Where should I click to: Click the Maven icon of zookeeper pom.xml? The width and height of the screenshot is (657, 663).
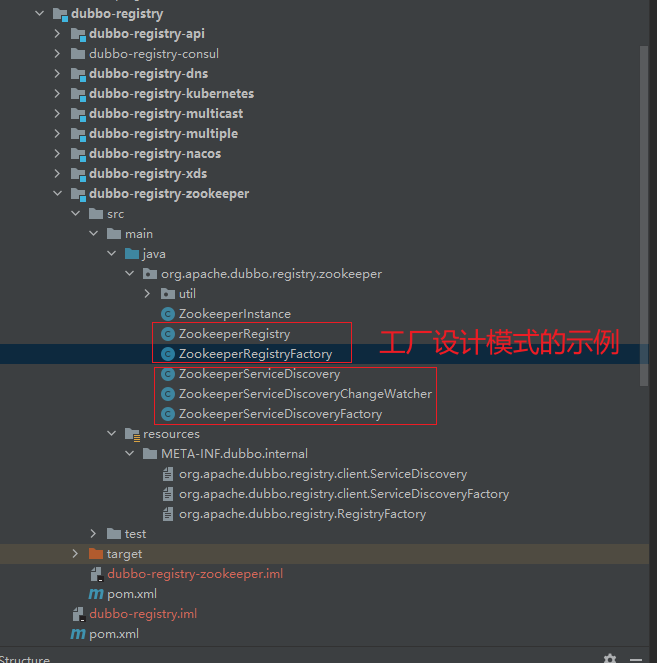coord(96,594)
